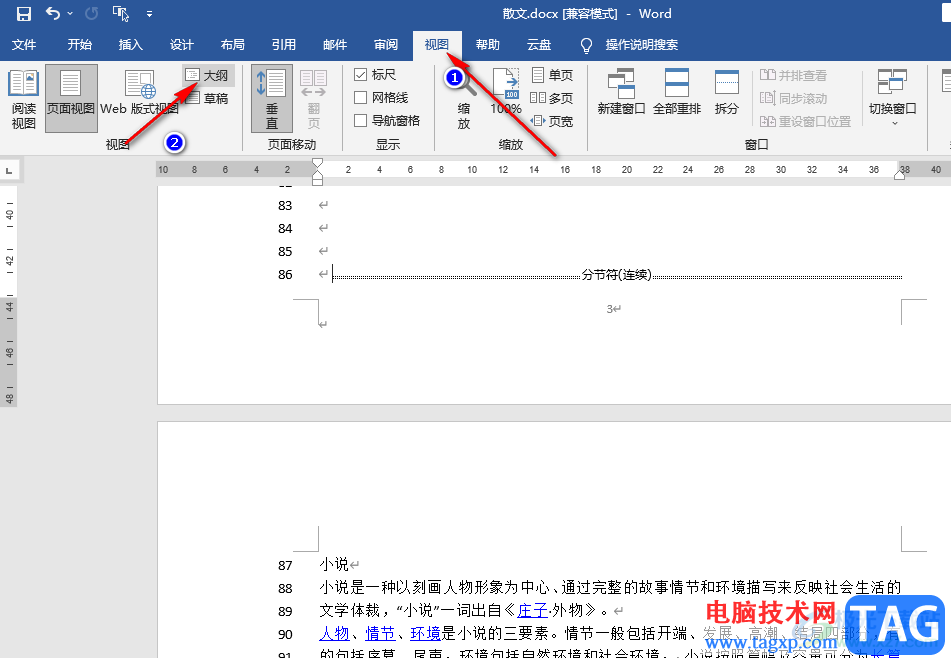Expand the customize quick access toolbar arrow
951x658 pixels.
coord(149,13)
